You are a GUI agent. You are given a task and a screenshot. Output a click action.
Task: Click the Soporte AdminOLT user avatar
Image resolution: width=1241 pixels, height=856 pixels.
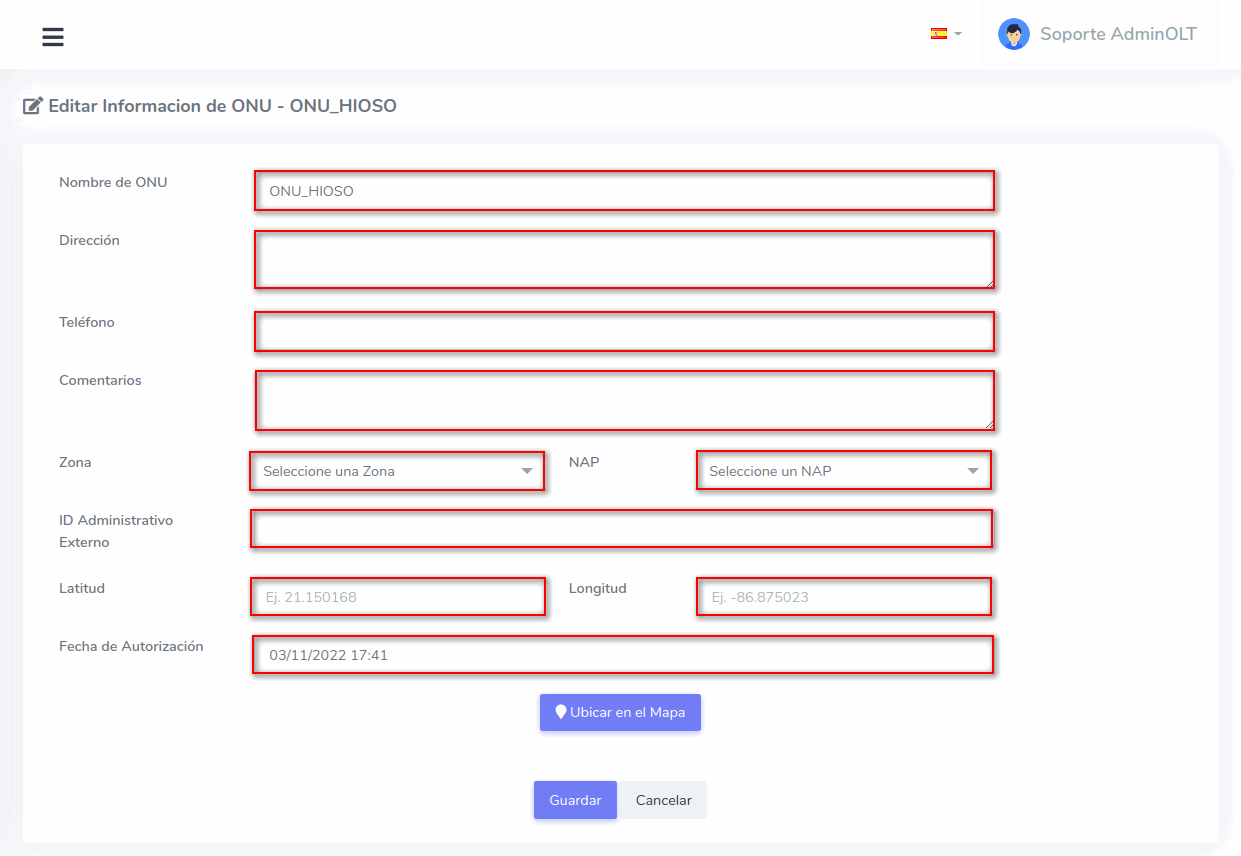pos(1013,34)
